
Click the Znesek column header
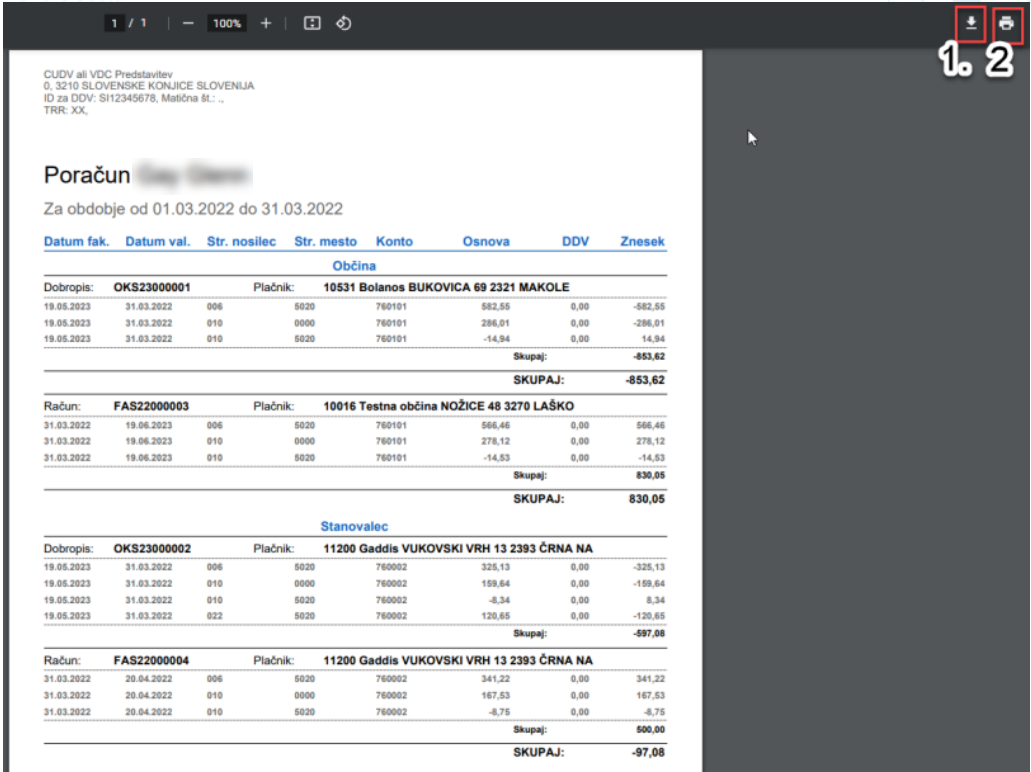(x=642, y=241)
